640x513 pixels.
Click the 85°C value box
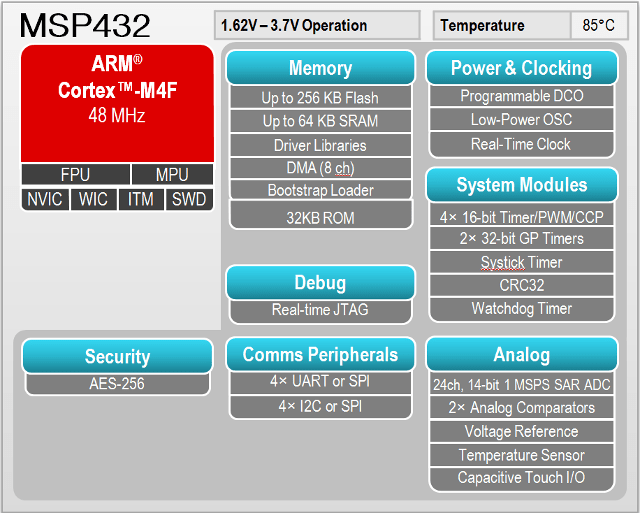(599, 25)
